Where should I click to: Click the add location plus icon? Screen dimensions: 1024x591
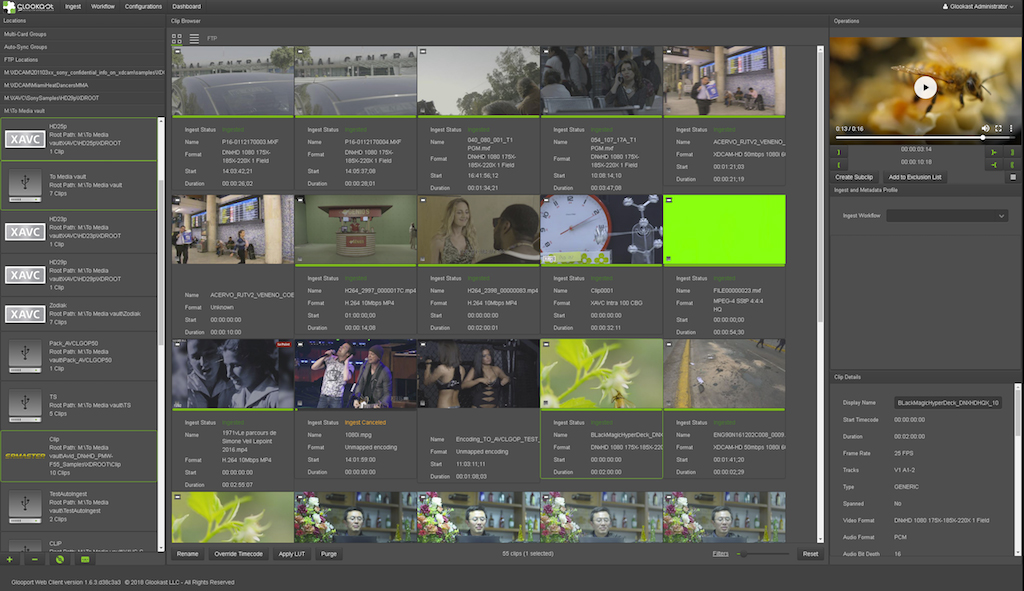coord(10,560)
